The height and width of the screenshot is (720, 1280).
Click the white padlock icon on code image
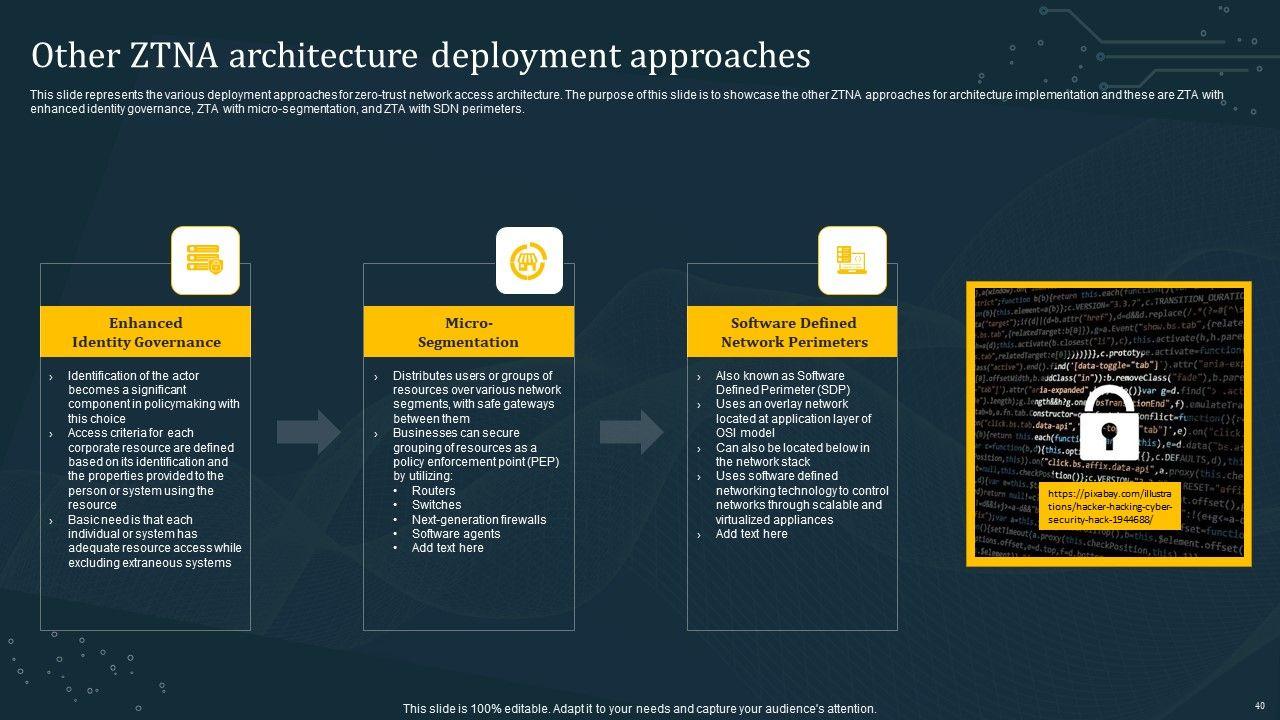pyautogui.click(x=1108, y=423)
